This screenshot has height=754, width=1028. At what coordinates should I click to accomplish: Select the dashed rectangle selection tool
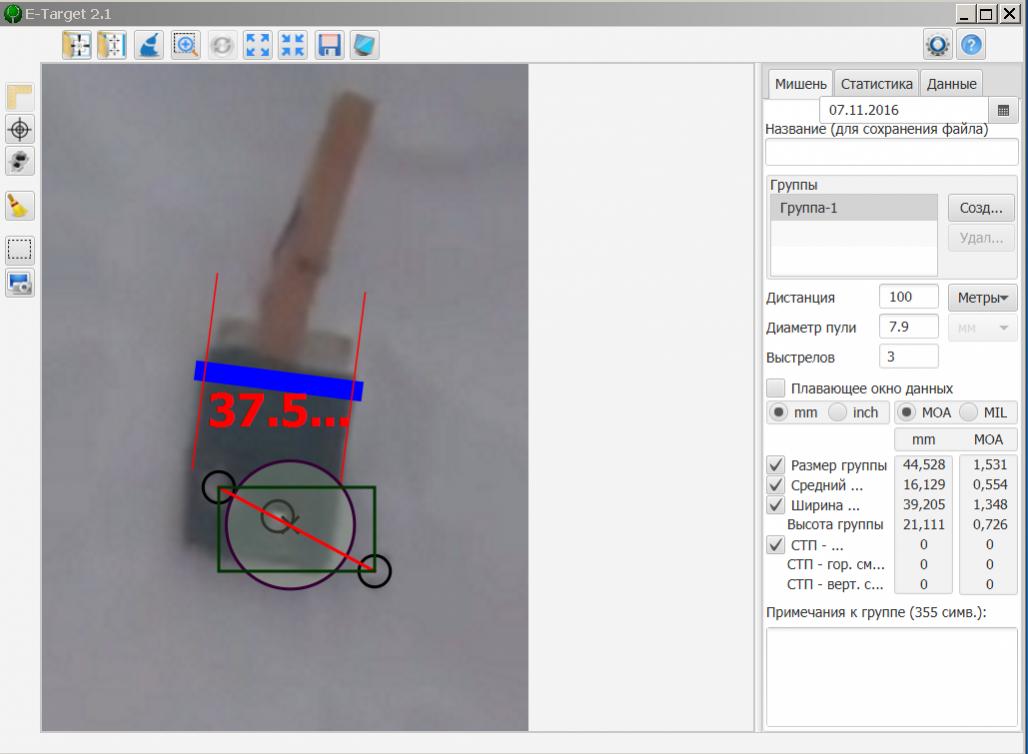(x=20, y=250)
